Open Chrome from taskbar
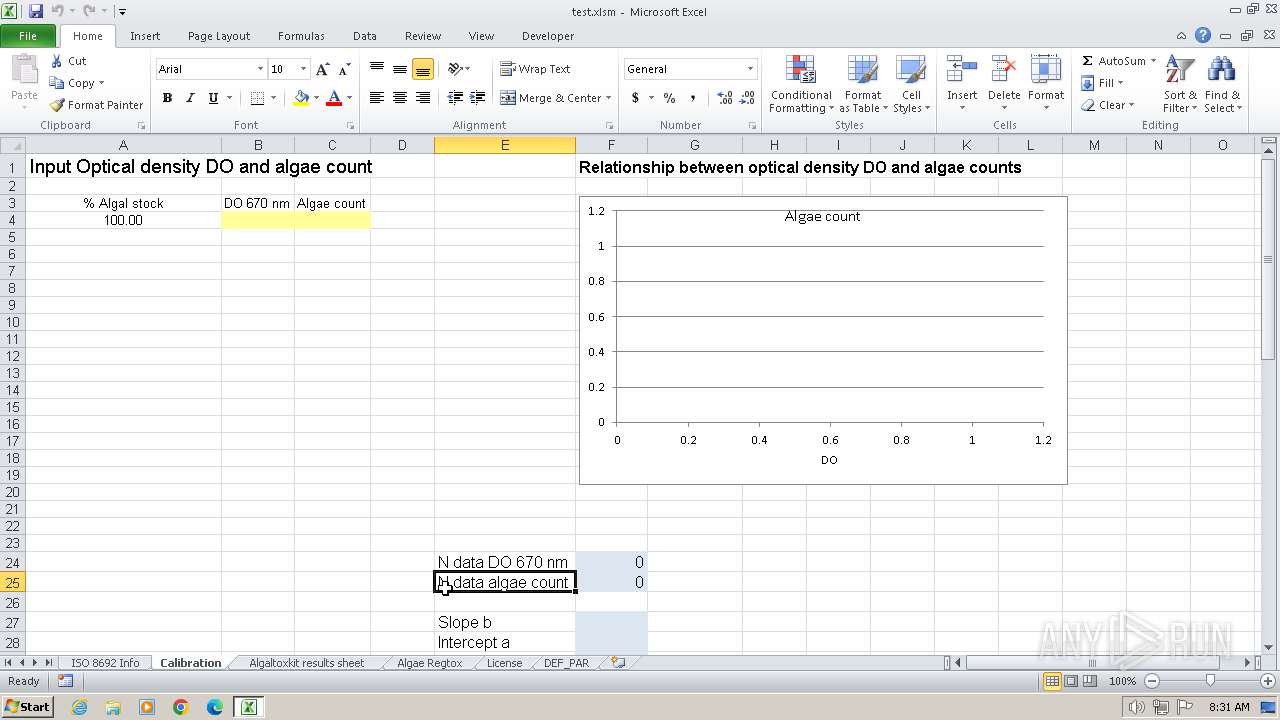Image resolution: width=1280 pixels, height=720 pixels. (181, 707)
